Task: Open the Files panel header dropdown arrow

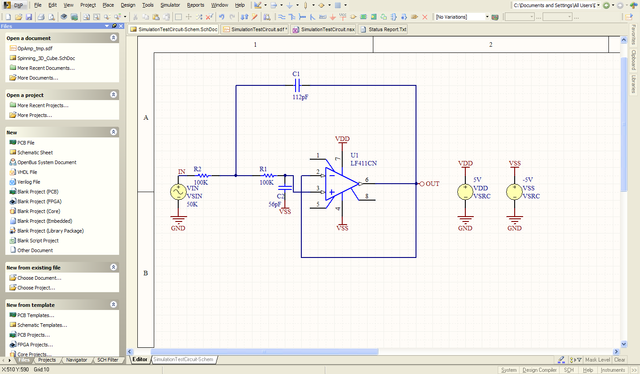Action: (x=107, y=26)
